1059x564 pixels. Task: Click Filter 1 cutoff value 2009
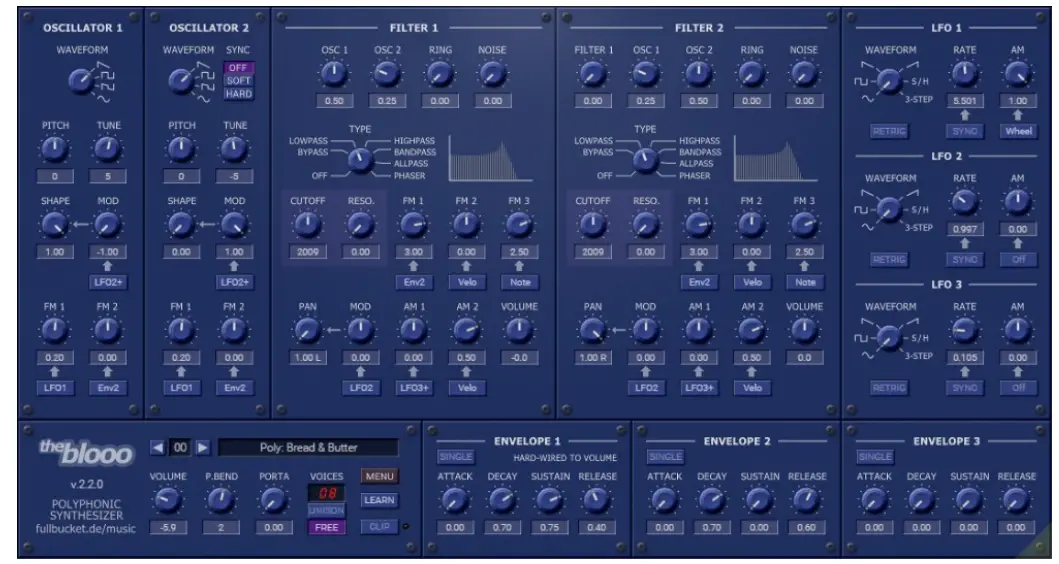307,252
